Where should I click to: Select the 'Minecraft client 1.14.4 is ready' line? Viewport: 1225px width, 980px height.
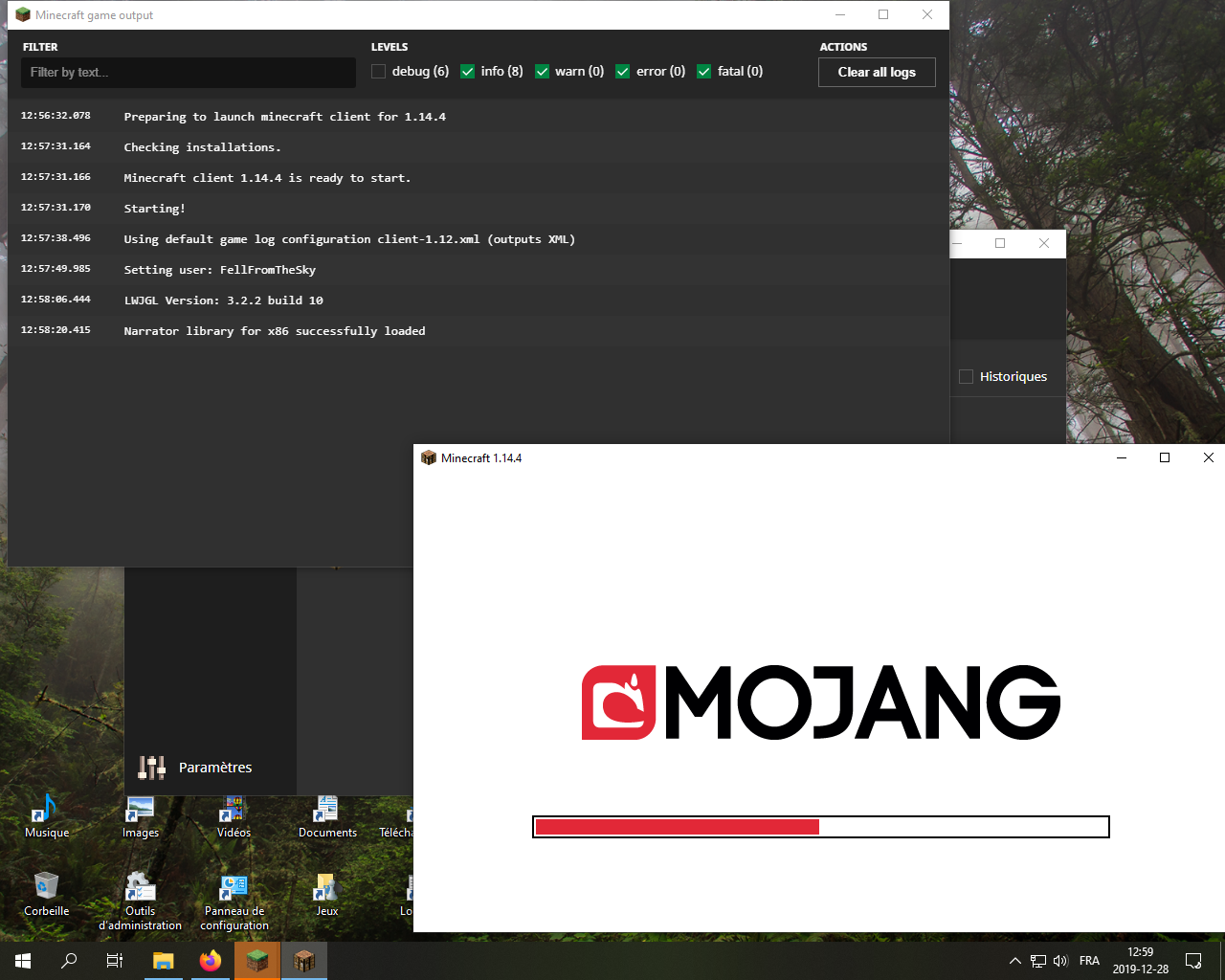click(479, 178)
